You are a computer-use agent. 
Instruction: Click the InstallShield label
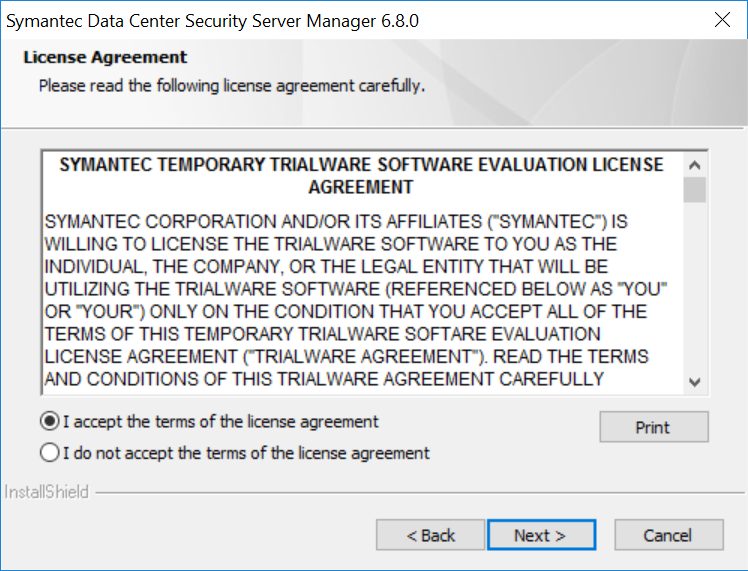click(x=47, y=492)
